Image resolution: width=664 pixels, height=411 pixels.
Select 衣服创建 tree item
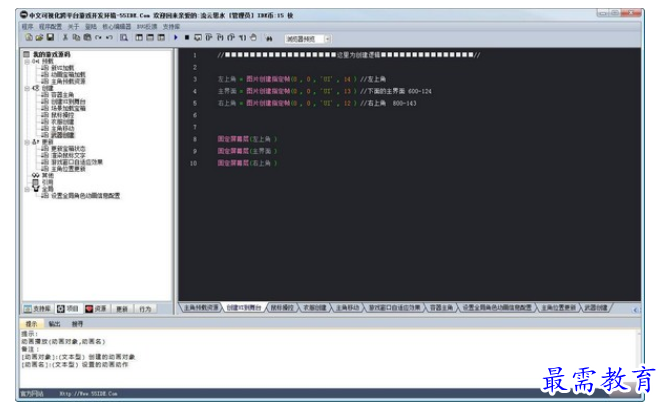pos(62,122)
